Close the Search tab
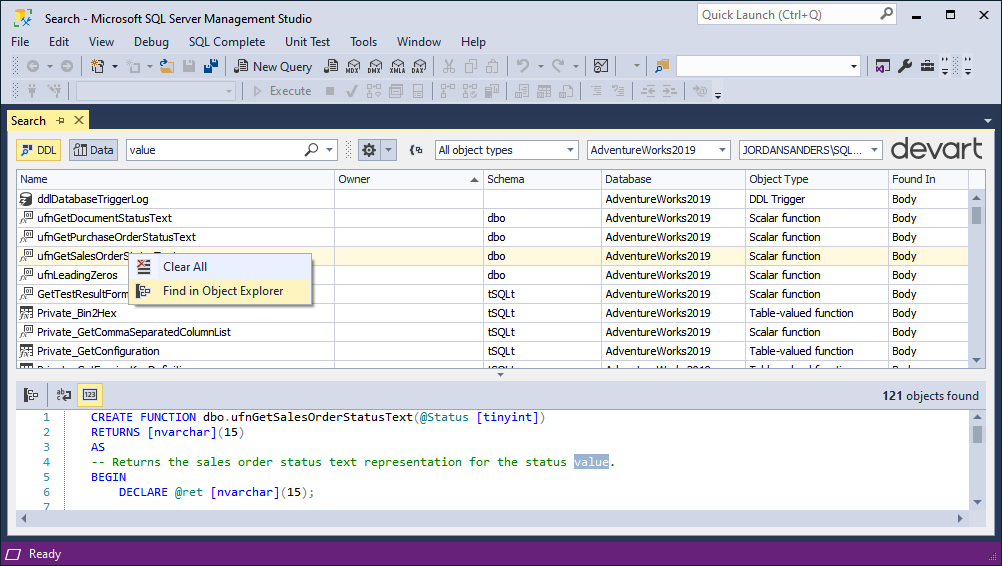This screenshot has width=1002, height=566. click(x=79, y=120)
